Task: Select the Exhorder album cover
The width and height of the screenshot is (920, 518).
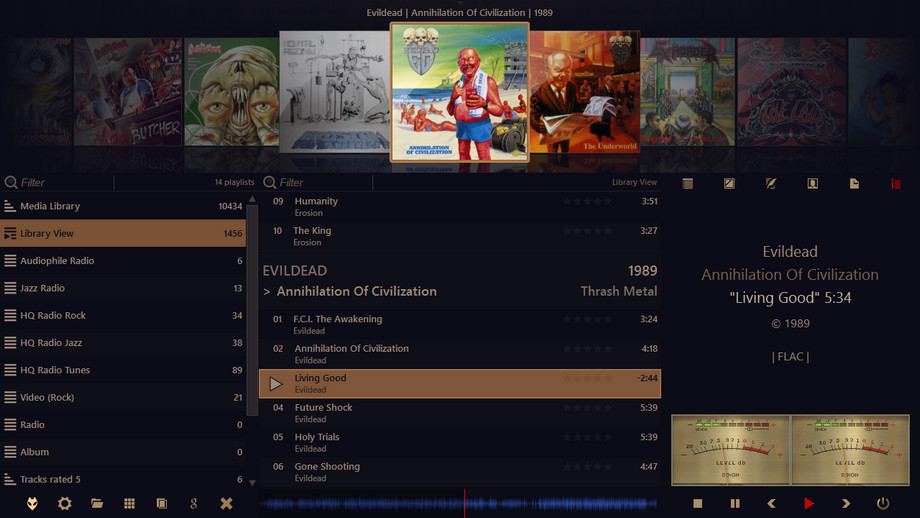Action: pyautogui.click(x=688, y=92)
